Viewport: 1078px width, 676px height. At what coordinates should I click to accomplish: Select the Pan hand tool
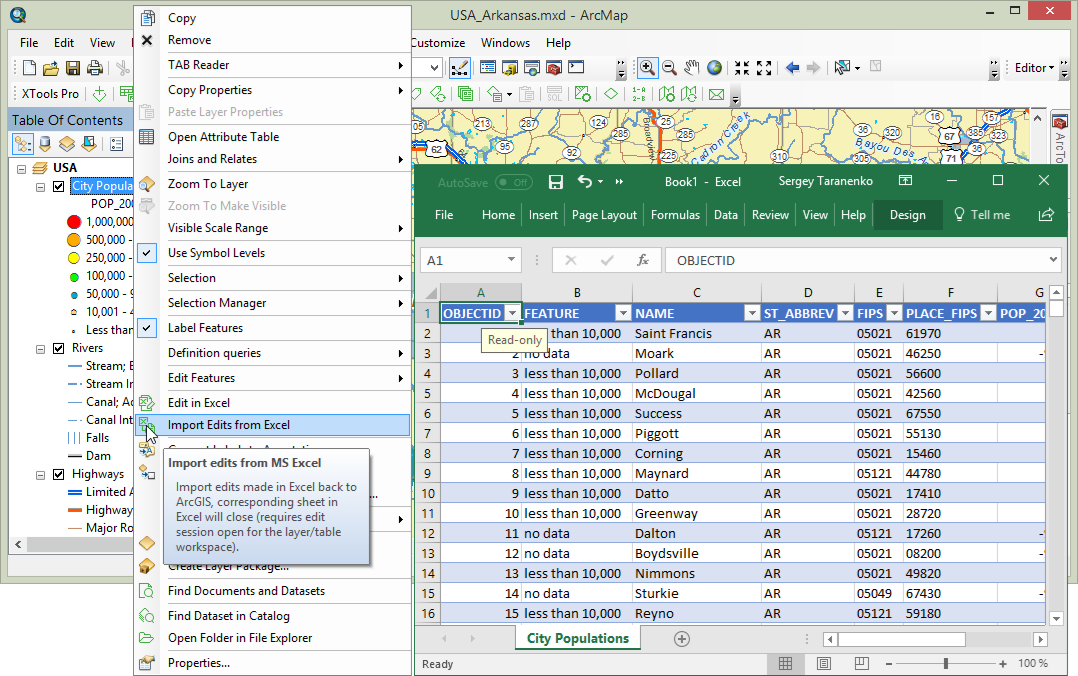pyautogui.click(x=692, y=67)
